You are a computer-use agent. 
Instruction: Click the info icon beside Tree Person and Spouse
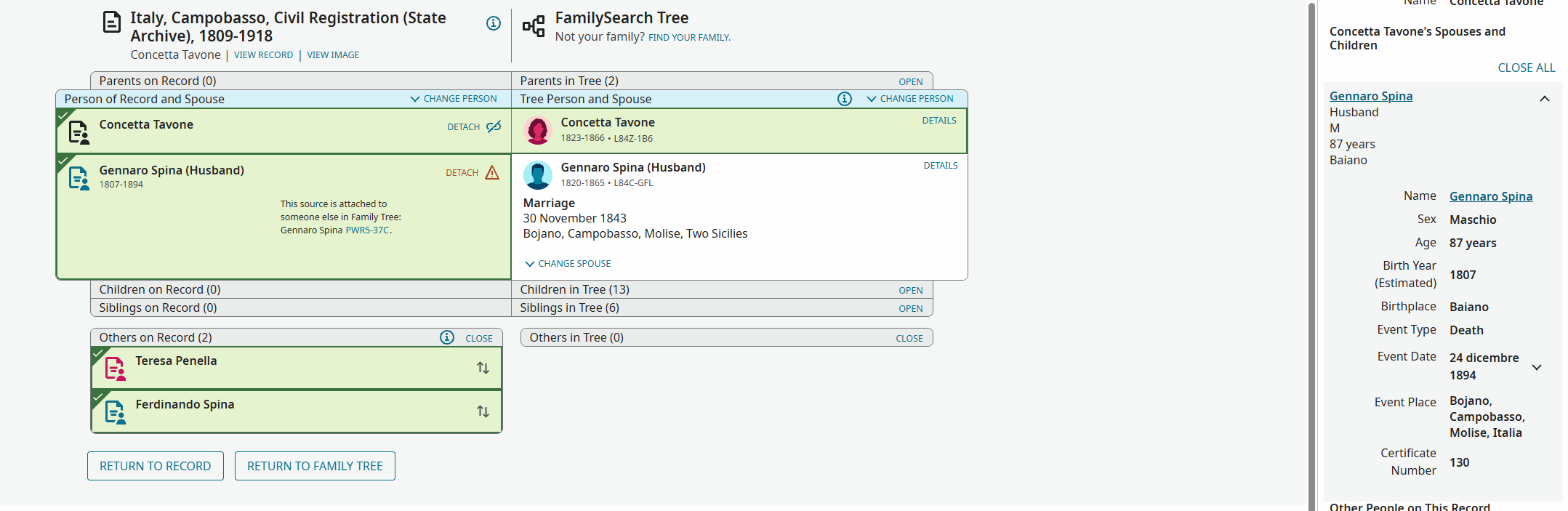(844, 99)
